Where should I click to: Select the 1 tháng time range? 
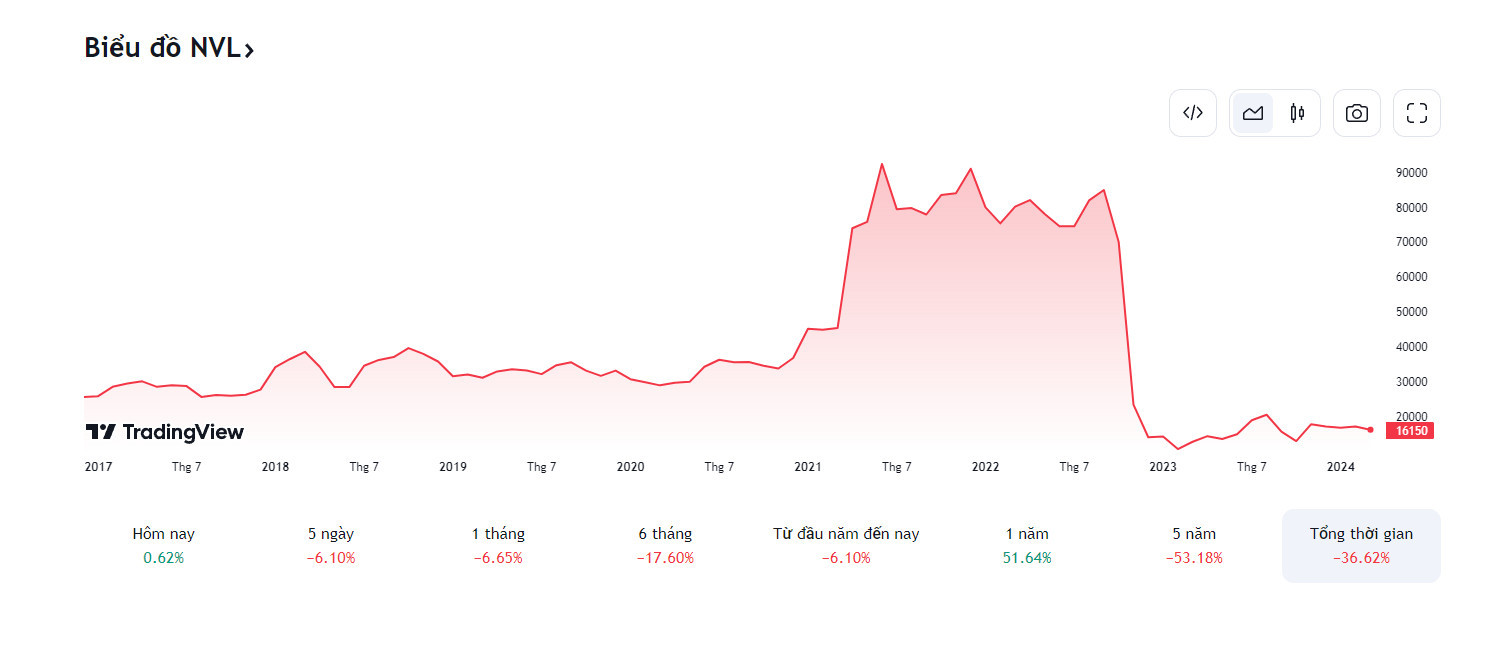click(498, 545)
